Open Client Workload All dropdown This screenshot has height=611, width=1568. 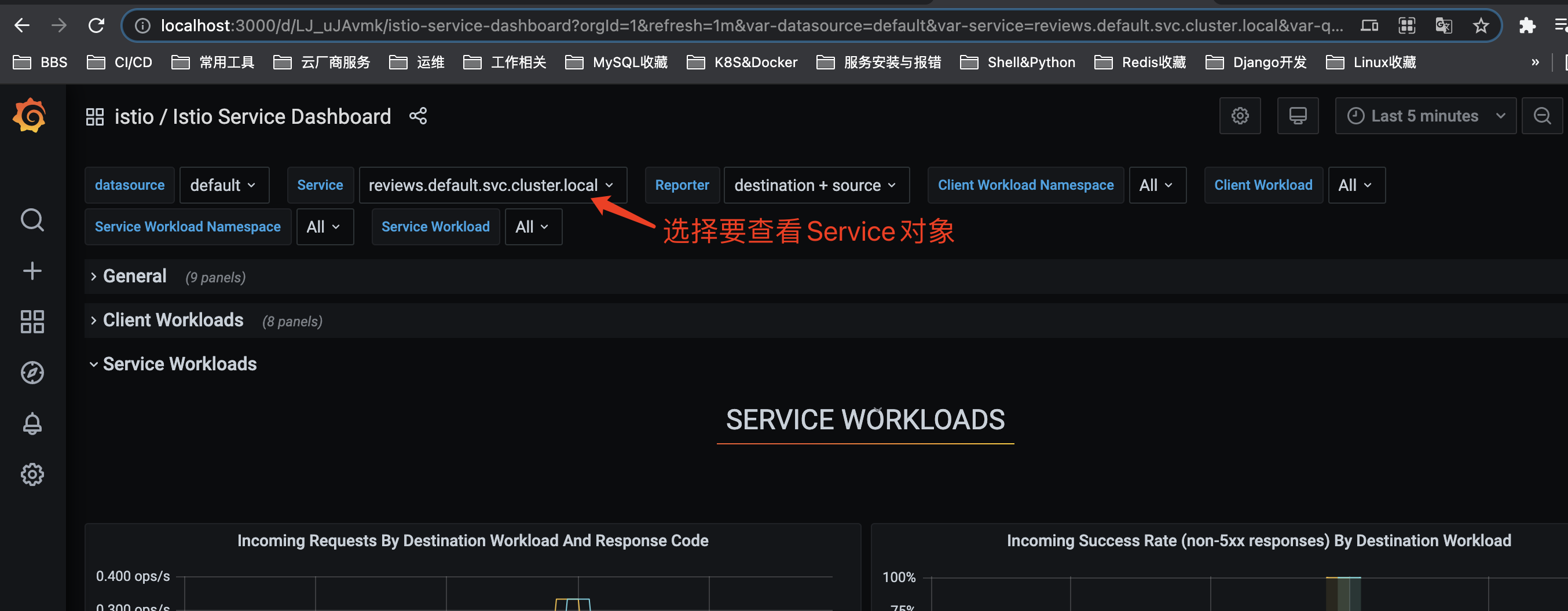coord(1356,185)
